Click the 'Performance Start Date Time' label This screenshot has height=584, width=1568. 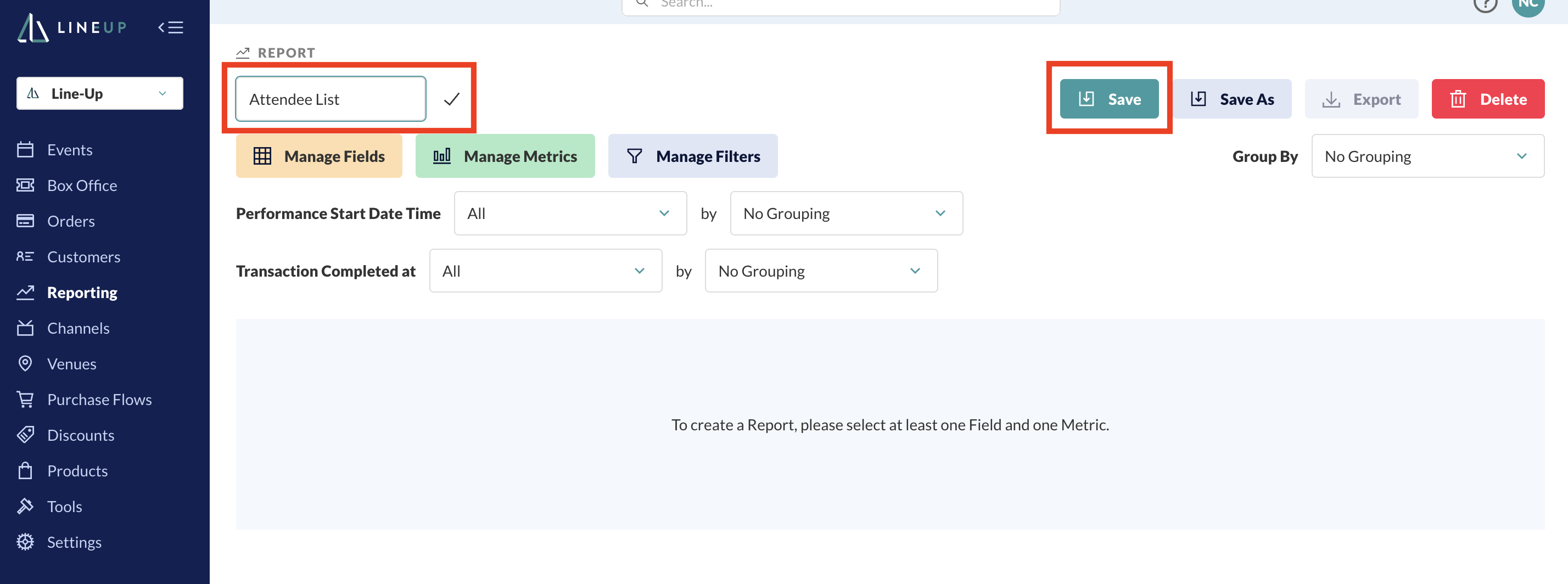coord(338,214)
